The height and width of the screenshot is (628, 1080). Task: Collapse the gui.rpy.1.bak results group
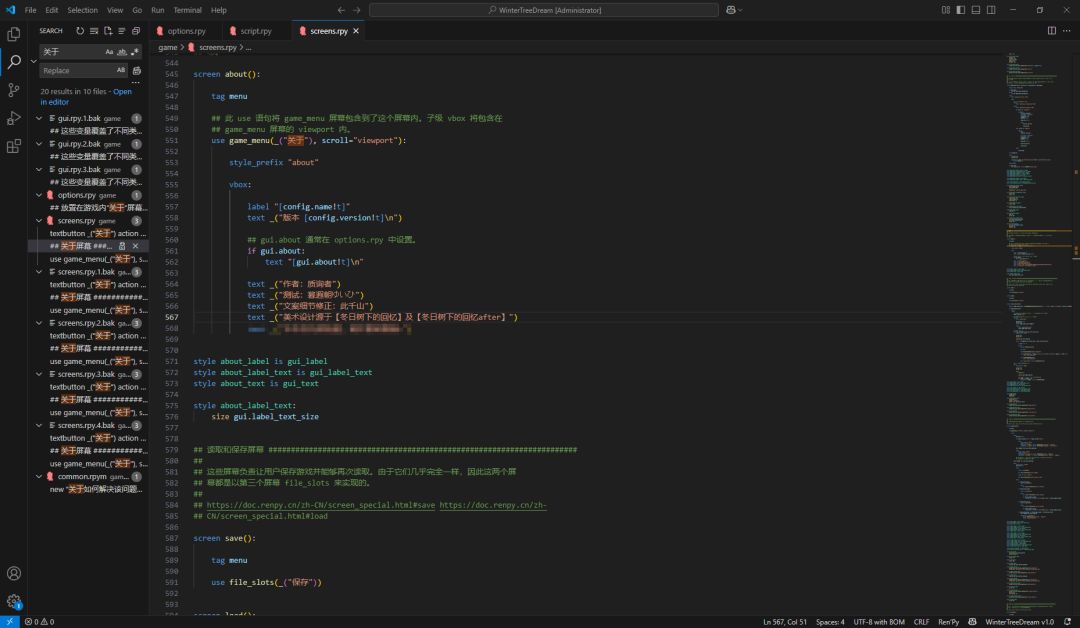(x=39, y=118)
